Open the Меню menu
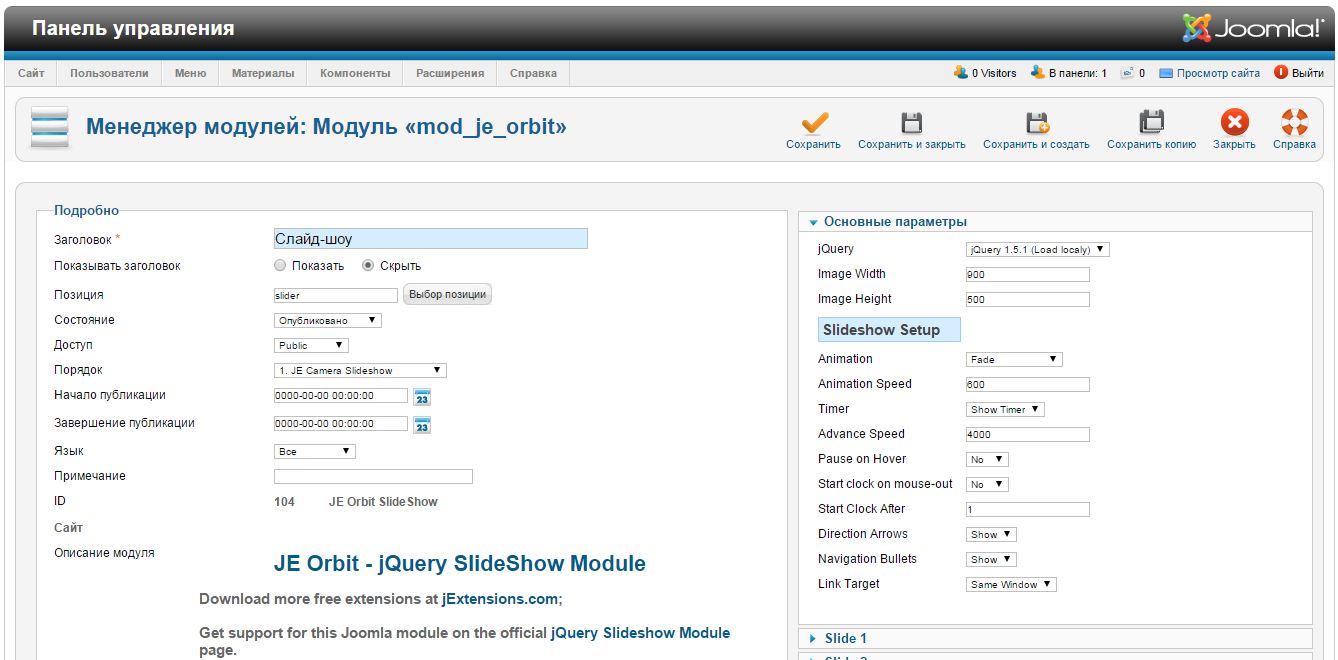This screenshot has height=660, width=1338. tap(190, 73)
